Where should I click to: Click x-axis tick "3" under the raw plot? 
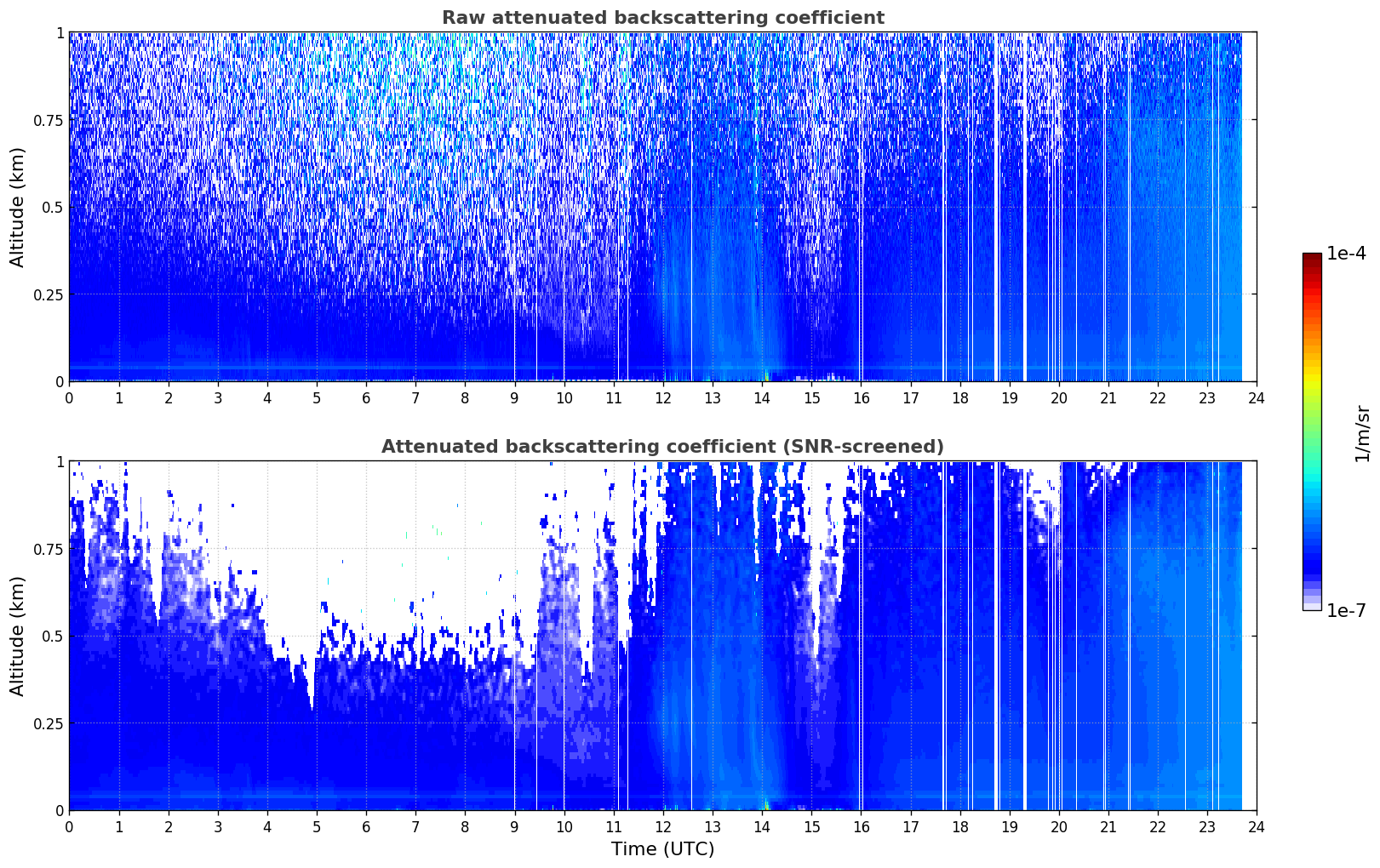(x=218, y=397)
